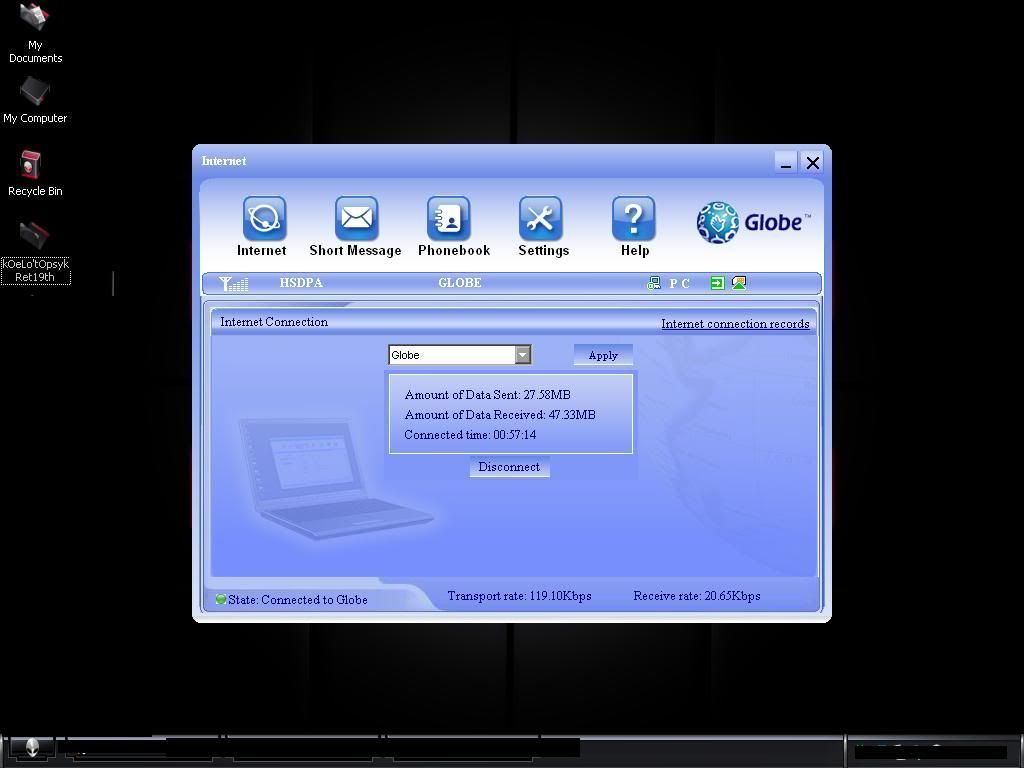Click the alien head Start button
This screenshot has height=768, width=1024.
coord(32,748)
